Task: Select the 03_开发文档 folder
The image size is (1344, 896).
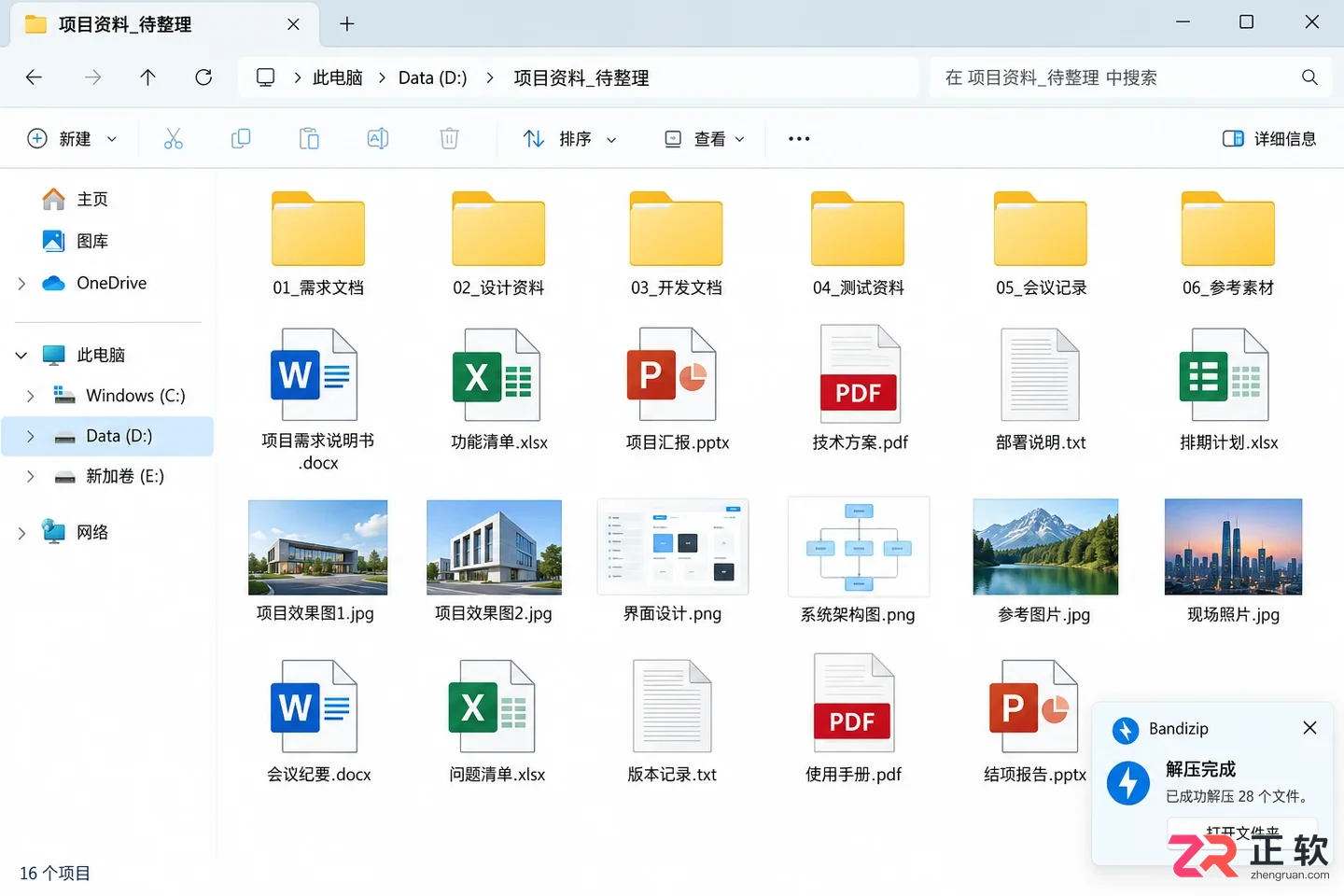Action: click(677, 244)
